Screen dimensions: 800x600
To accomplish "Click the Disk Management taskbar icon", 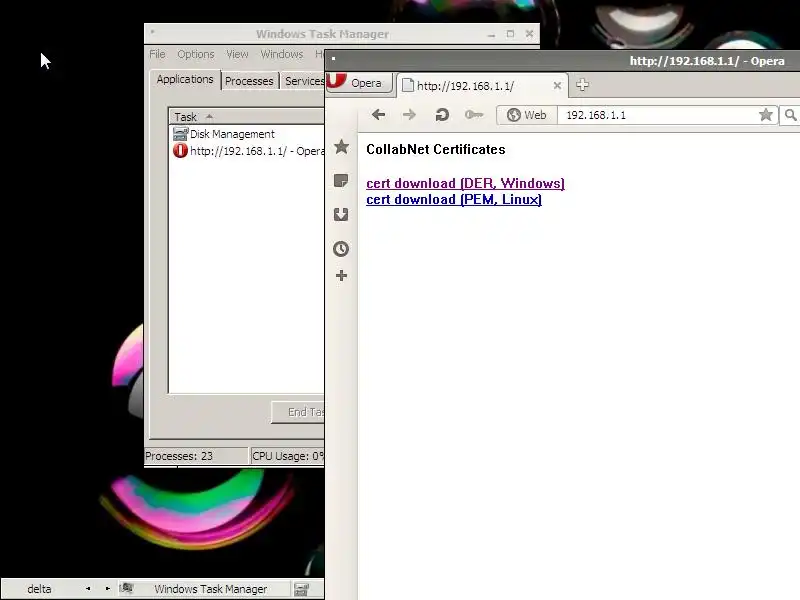I will click(302, 590).
